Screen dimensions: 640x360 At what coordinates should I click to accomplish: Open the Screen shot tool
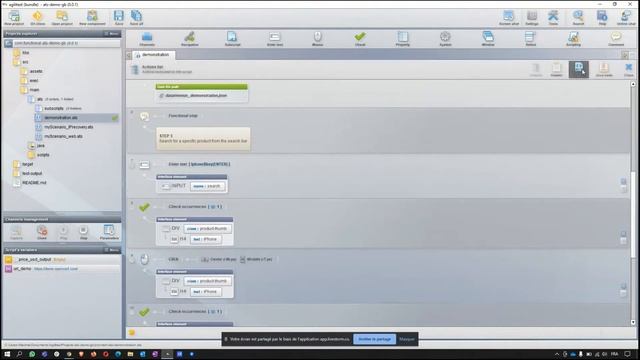click(509, 18)
